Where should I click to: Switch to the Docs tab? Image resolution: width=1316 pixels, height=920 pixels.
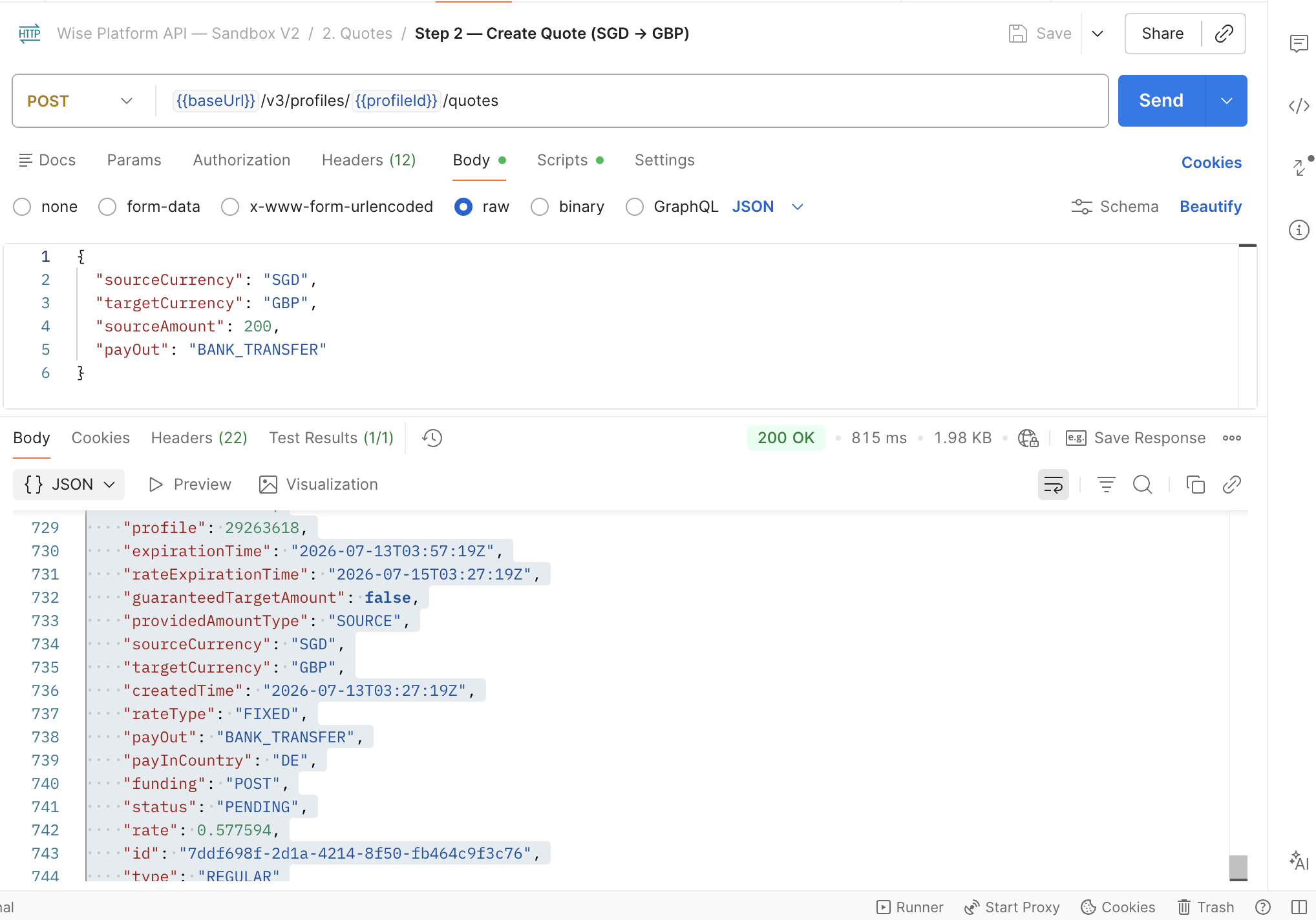[47, 160]
